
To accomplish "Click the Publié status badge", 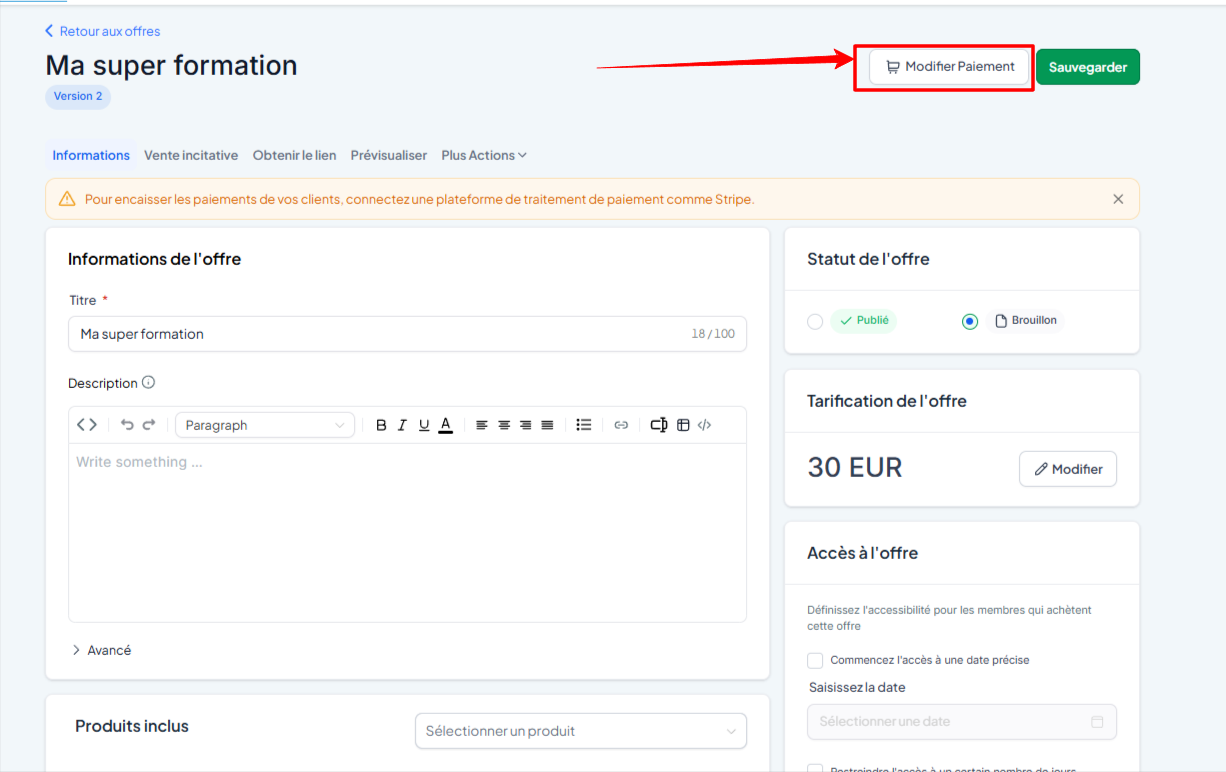I will click(x=864, y=321).
